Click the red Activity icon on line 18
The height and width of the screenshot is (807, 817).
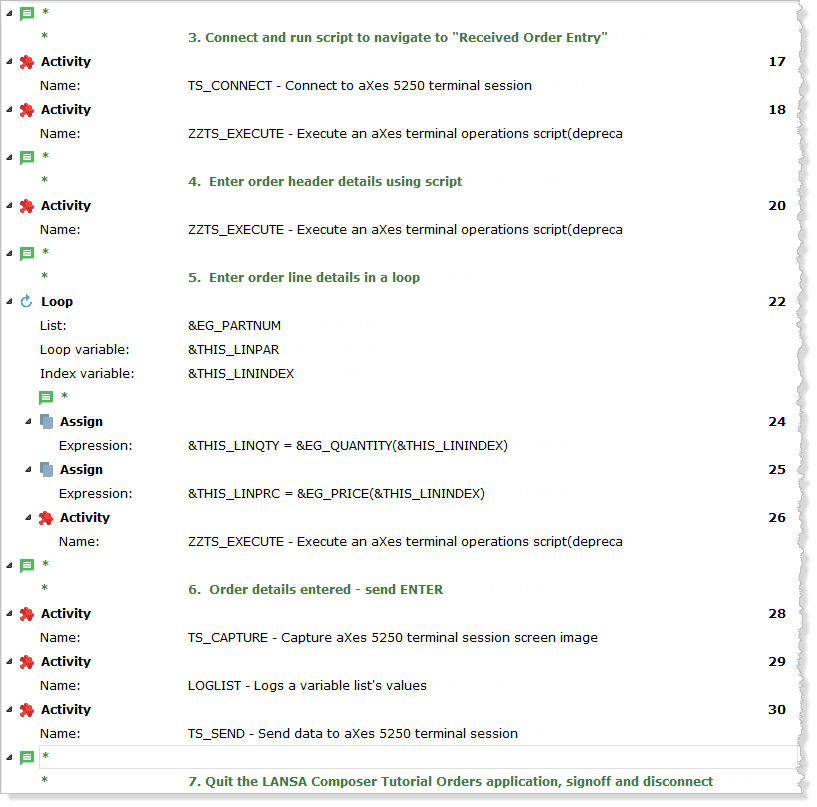(27, 110)
